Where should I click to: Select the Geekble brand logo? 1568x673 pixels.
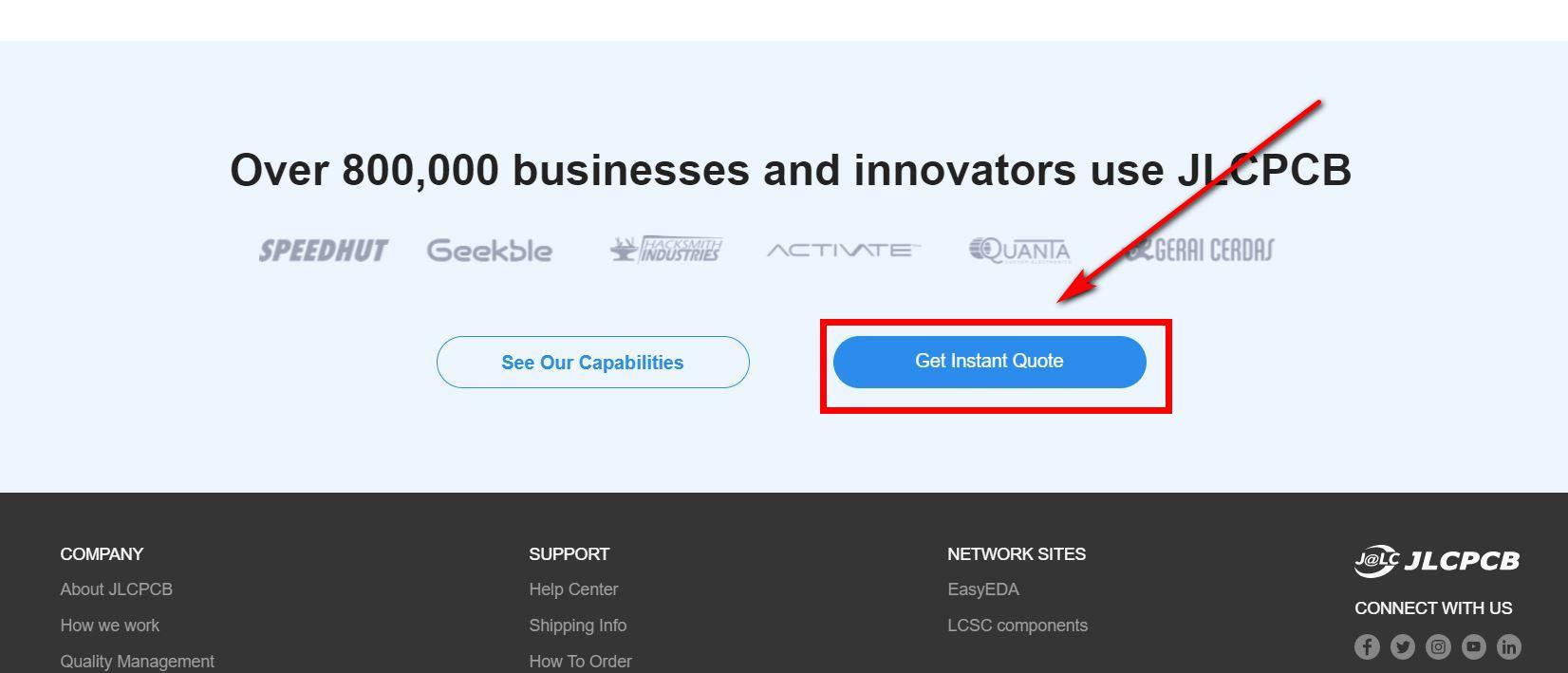(490, 251)
